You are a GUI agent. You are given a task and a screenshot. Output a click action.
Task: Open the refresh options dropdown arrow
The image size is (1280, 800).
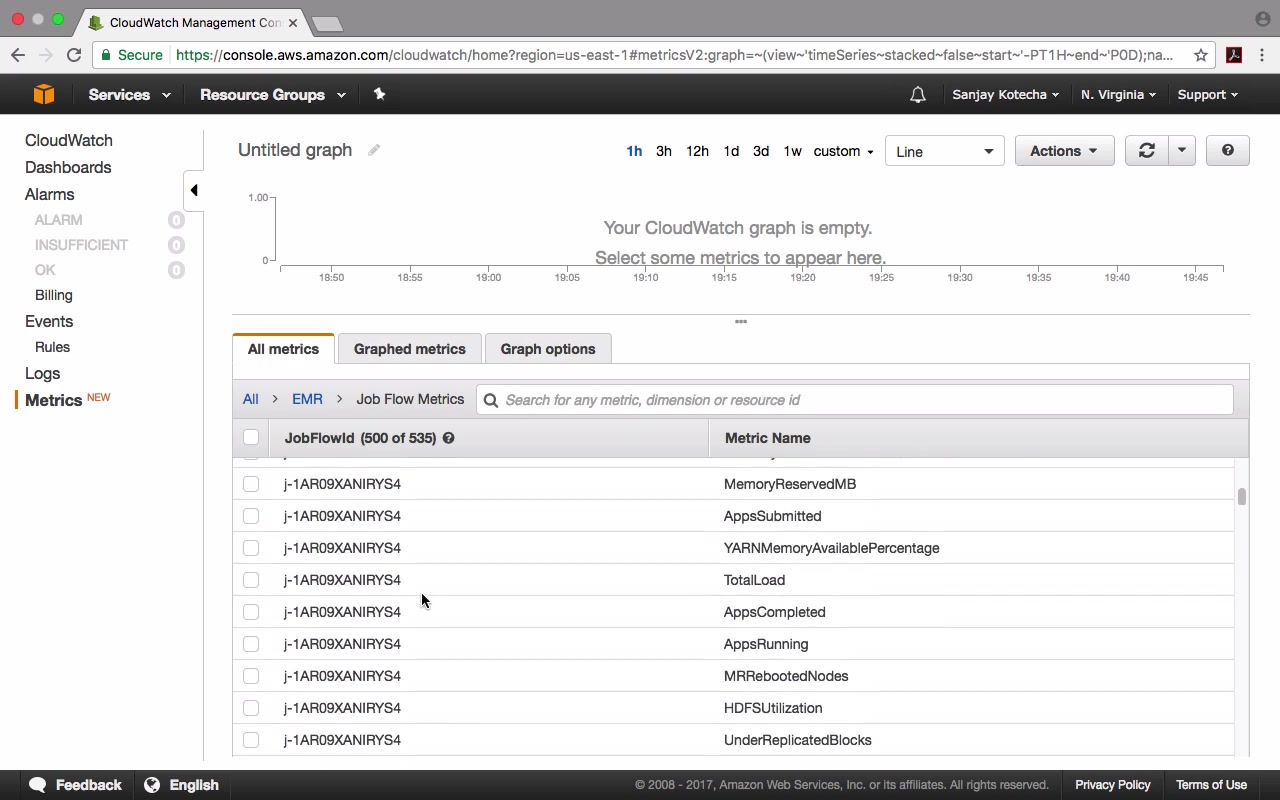tap(1181, 151)
